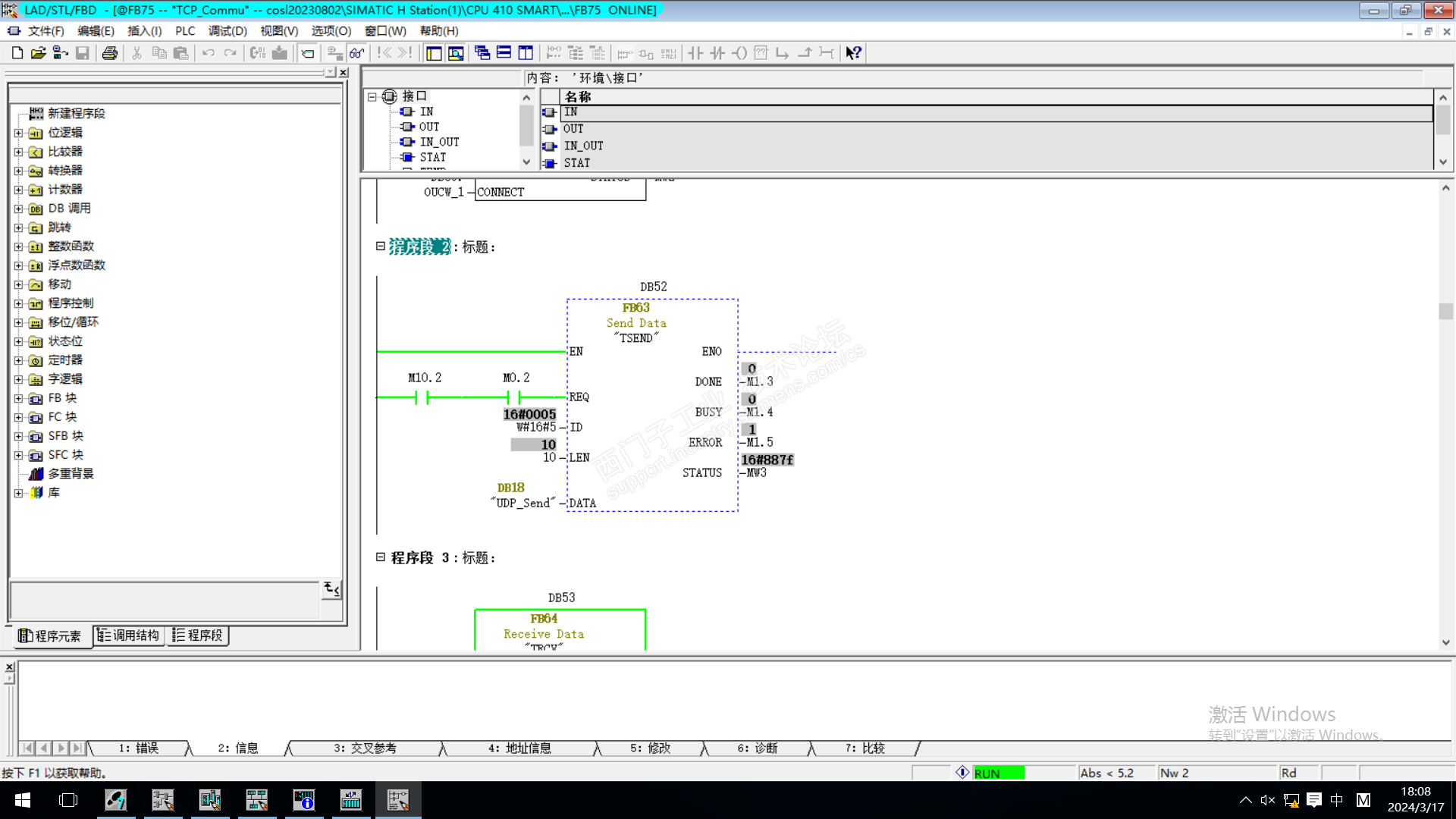The height and width of the screenshot is (819, 1456).
Task: Expand the 定时器 tree folder
Action: 18,360
